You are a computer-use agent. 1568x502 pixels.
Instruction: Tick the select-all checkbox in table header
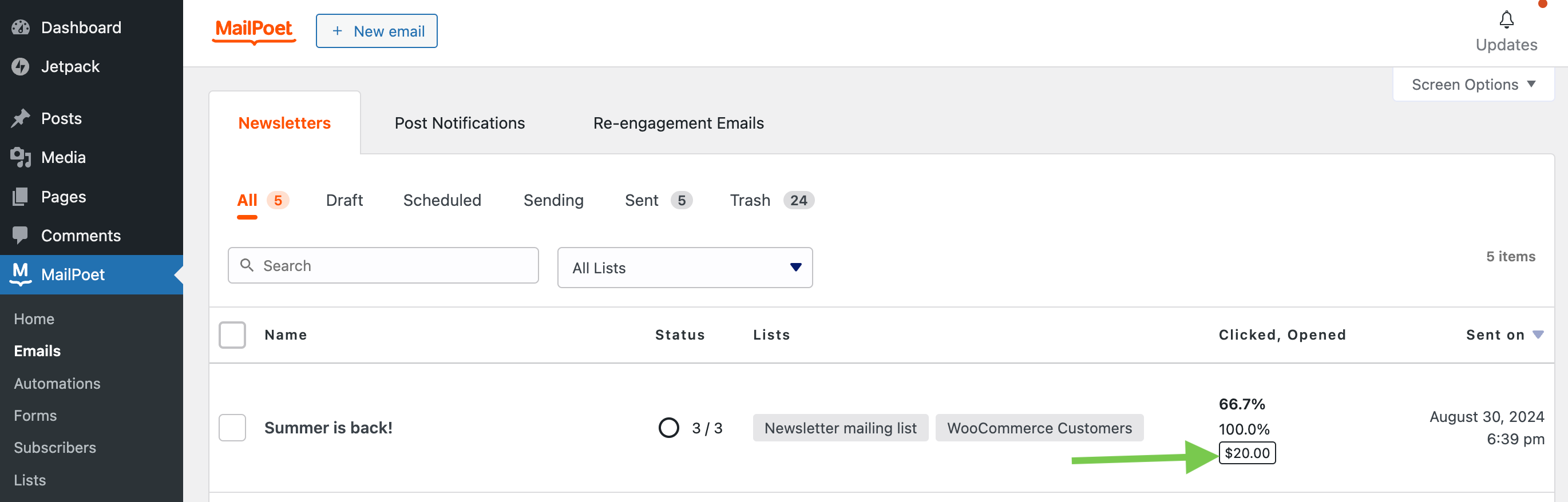232,334
